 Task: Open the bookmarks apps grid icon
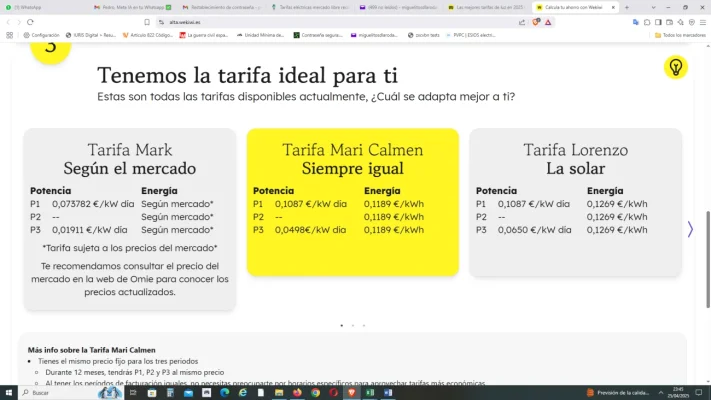point(10,35)
